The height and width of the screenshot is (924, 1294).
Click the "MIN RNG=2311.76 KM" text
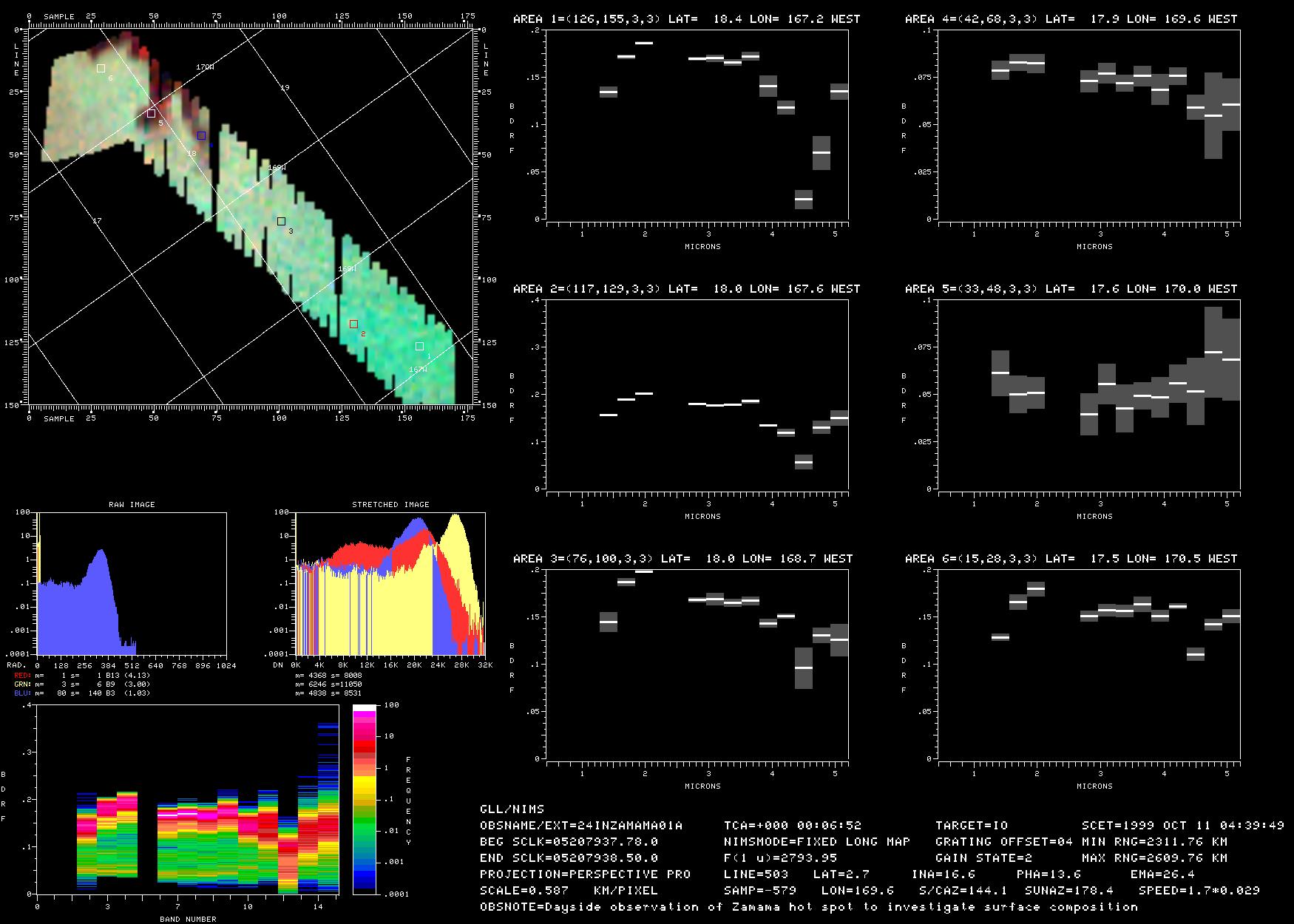tap(1155, 842)
